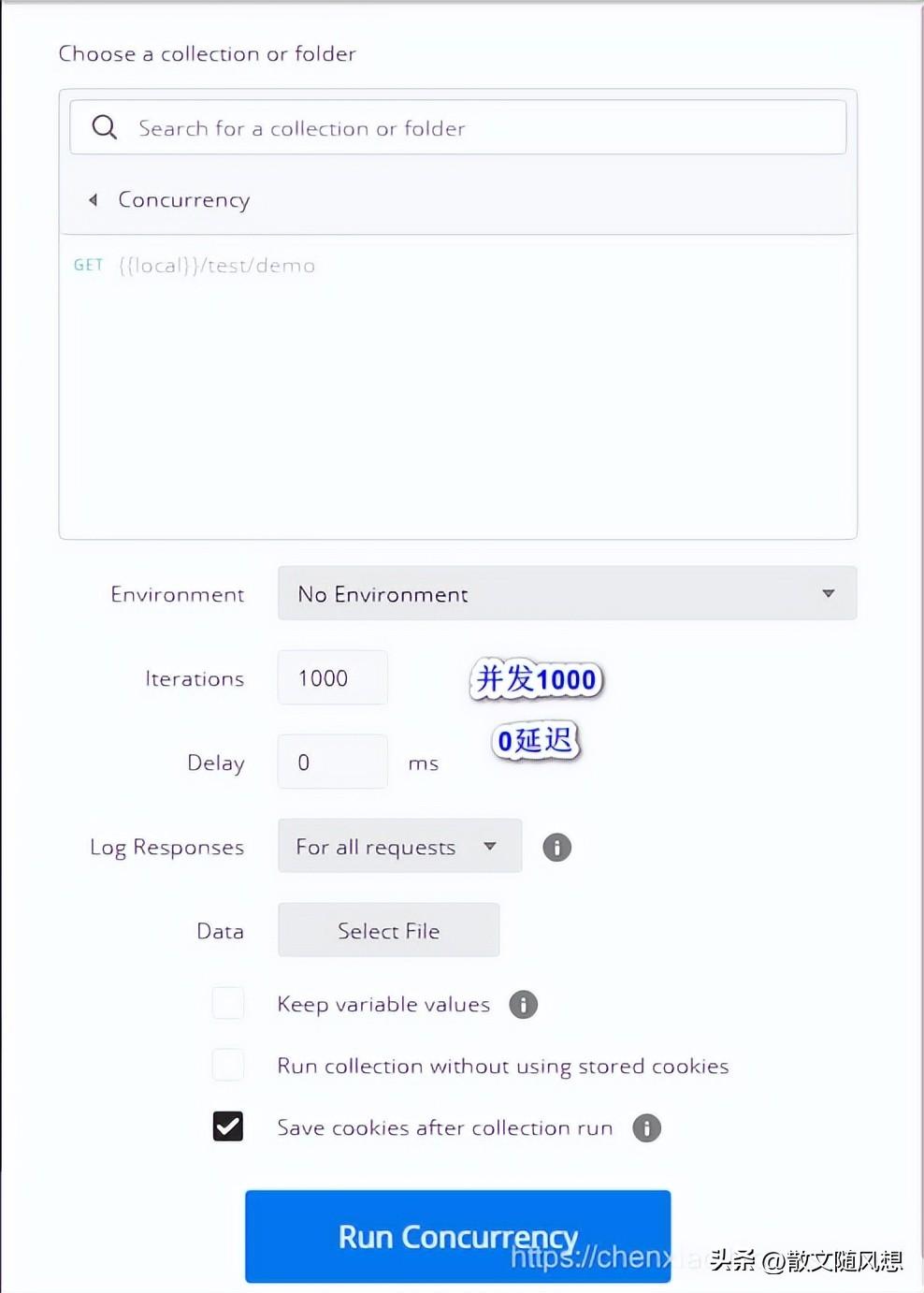Open the Log Responses info icon
The image size is (924, 1293).
point(556,847)
